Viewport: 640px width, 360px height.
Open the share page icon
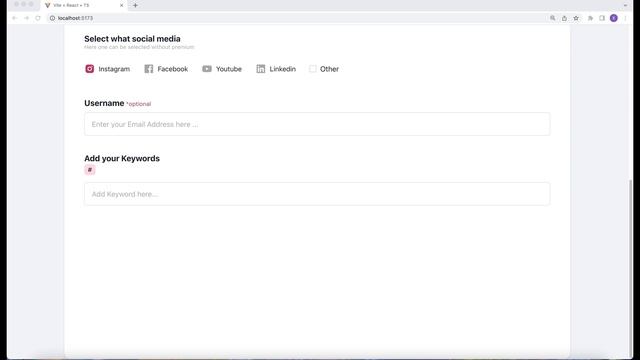[x=564, y=18]
